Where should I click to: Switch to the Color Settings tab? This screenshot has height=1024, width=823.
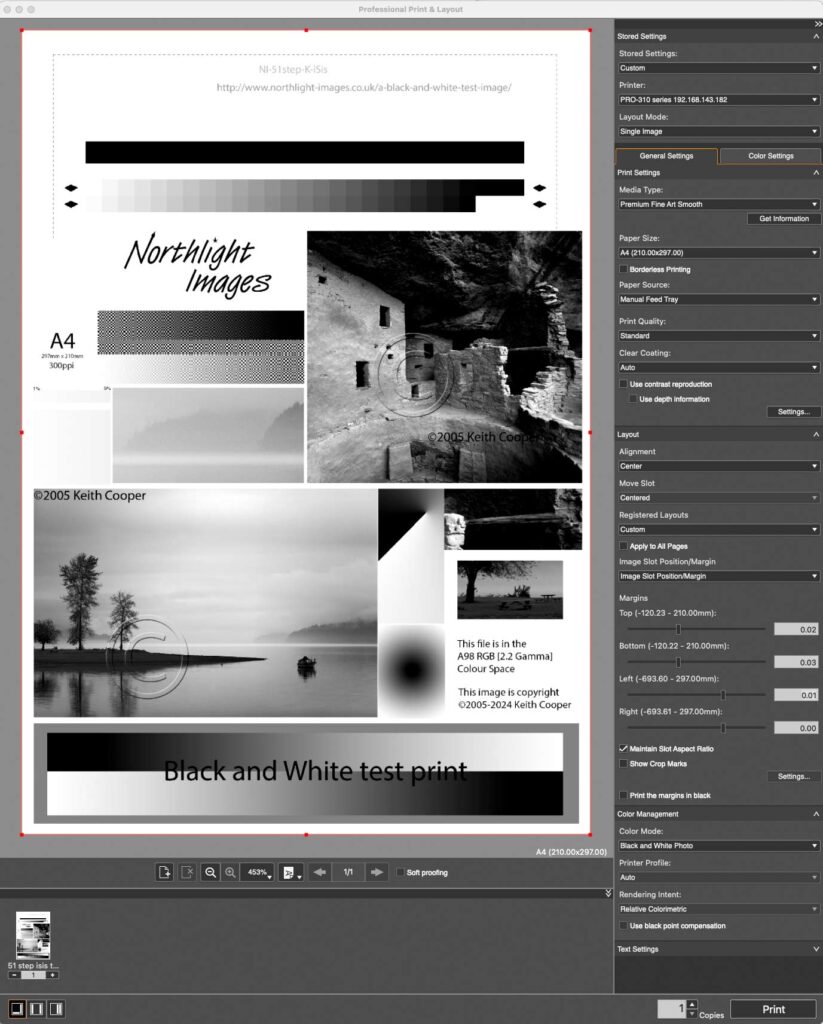pos(771,156)
